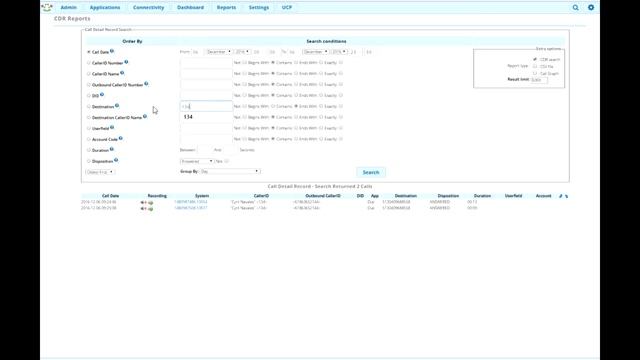Open the gear settings icon in top bar
640x360 pixels.
[591, 7]
